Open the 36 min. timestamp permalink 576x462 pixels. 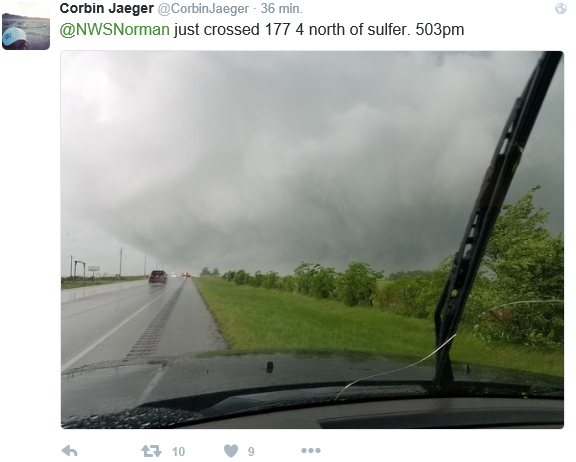(x=281, y=8)
